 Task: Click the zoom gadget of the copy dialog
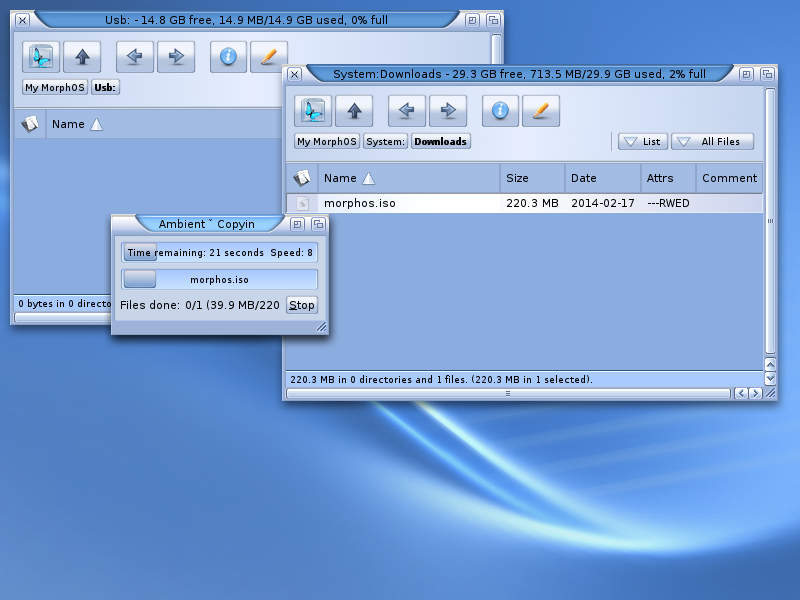[297, 224]
